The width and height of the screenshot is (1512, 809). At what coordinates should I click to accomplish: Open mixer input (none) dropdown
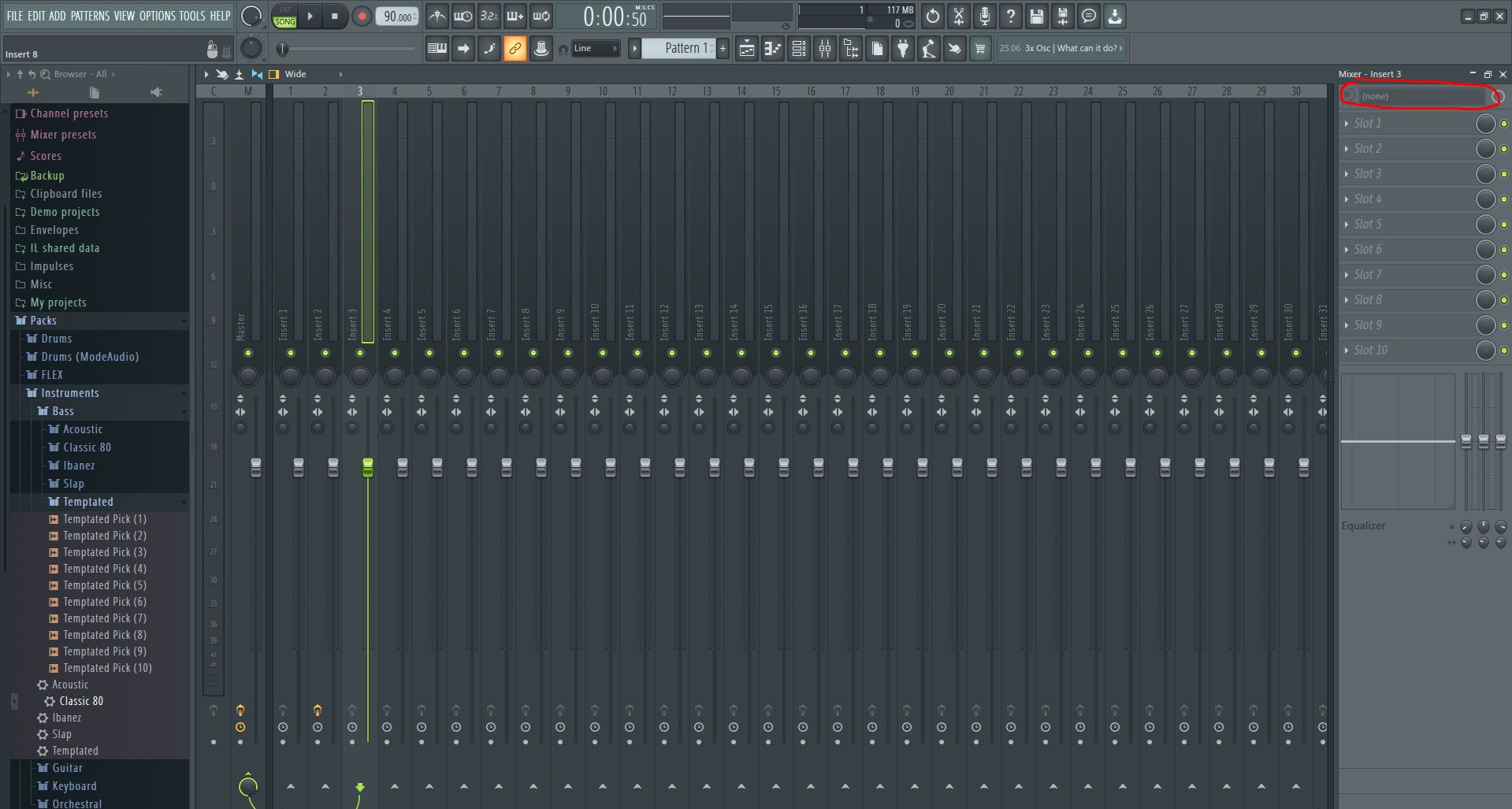(1422, 96)
